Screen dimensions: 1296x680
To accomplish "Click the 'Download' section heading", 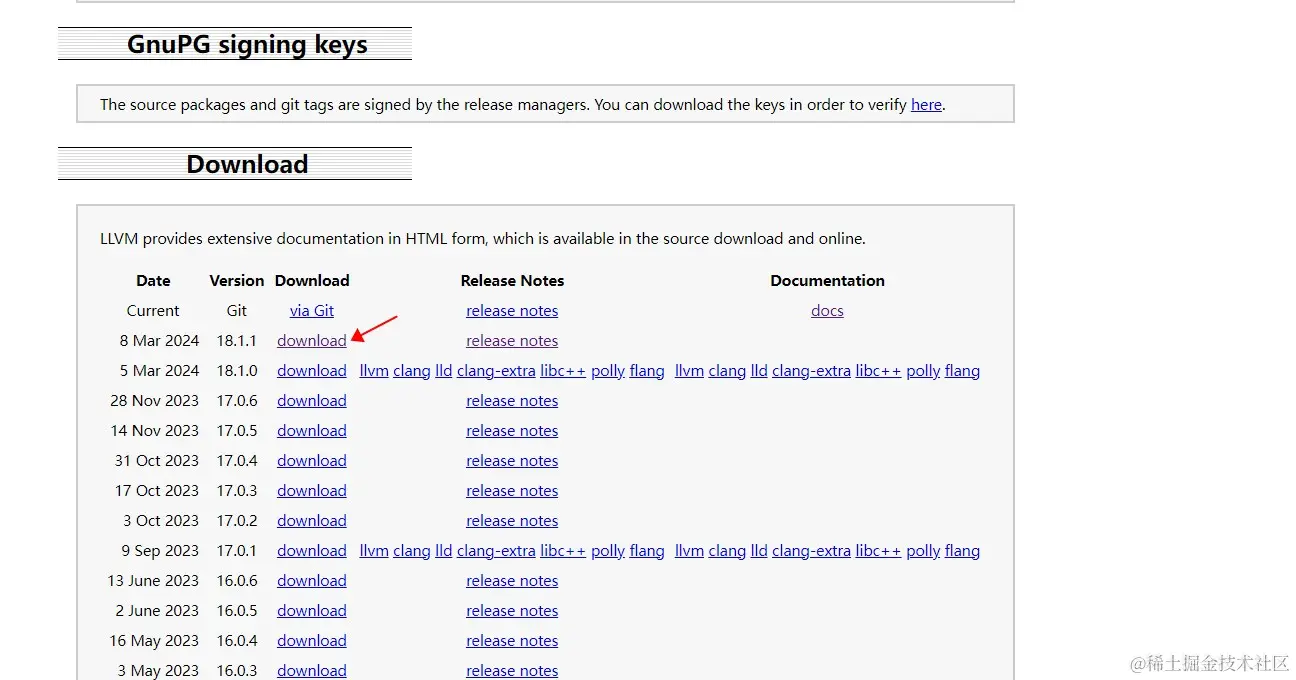I will click(247, 164).
